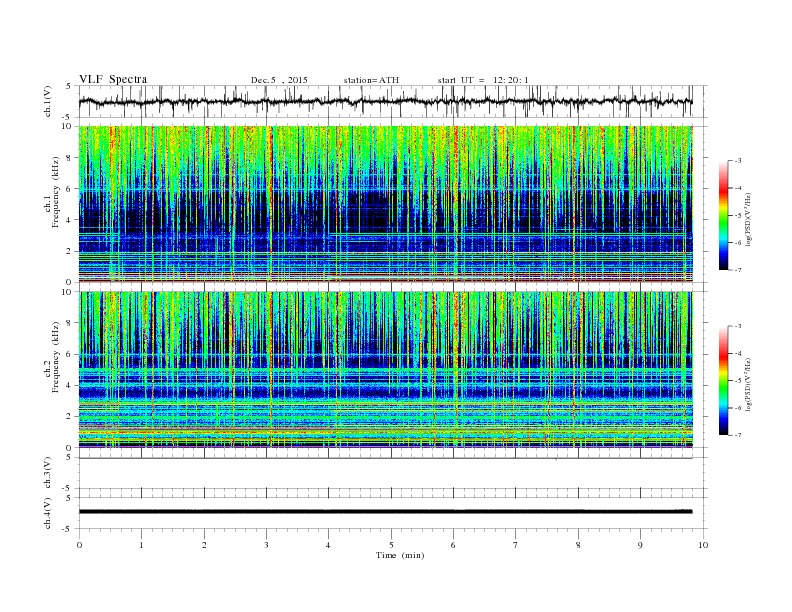This screenshot has width=792, height=612.
Task: Click the "4" kHz tick on ch.1 frequency axis
Action: coord(69,220)
